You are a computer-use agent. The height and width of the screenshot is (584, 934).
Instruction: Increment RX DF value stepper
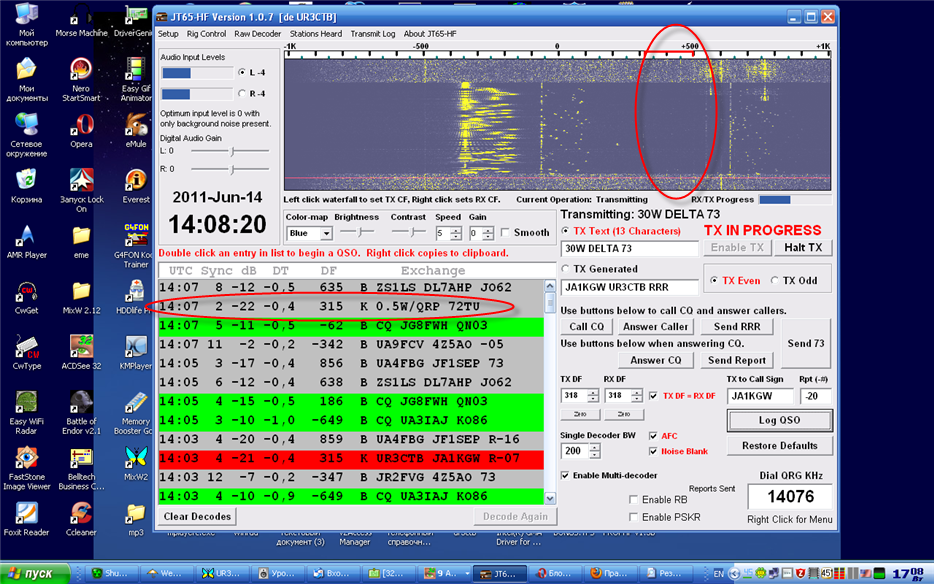pos(637,393)
